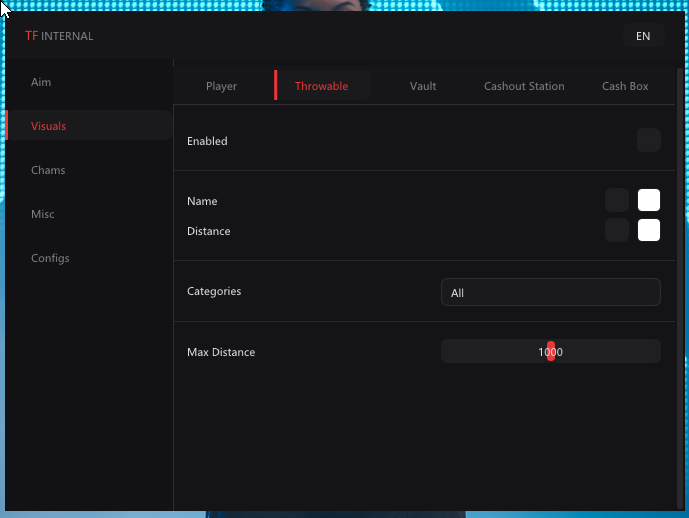Click the Max Distance slider handle
Screen dimensions: 689x518
tap(551, 351)
